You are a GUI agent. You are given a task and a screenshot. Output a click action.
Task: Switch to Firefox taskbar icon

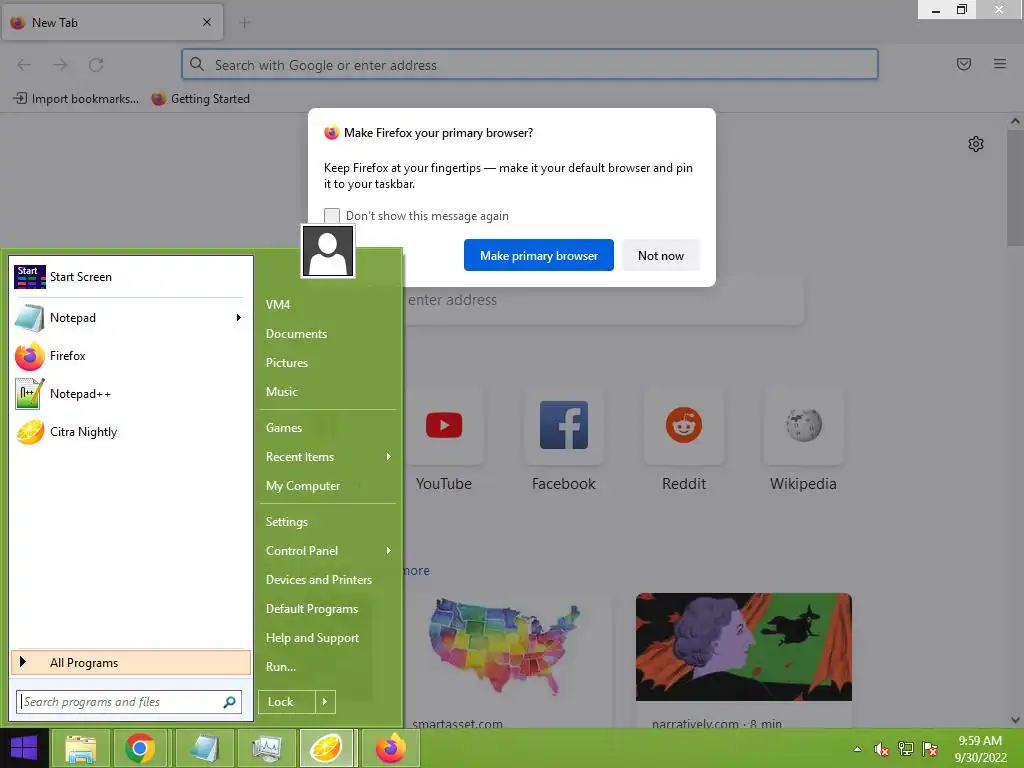click(390, 748)
